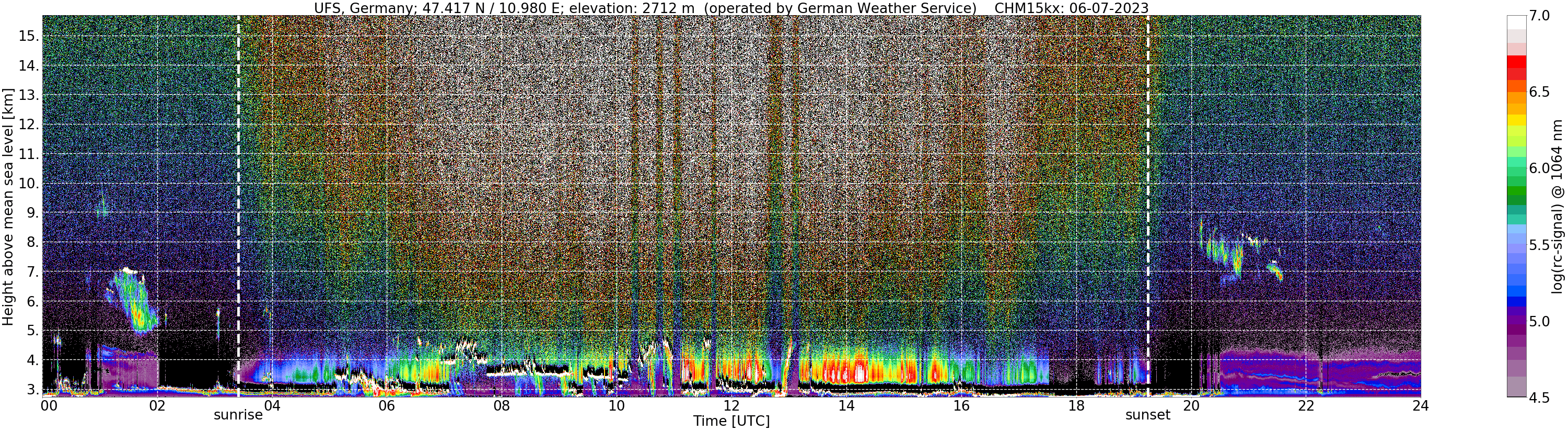Click the time tick label '24'
The width and height of the screenshot is (1568, 431).
pos(1420,405)
